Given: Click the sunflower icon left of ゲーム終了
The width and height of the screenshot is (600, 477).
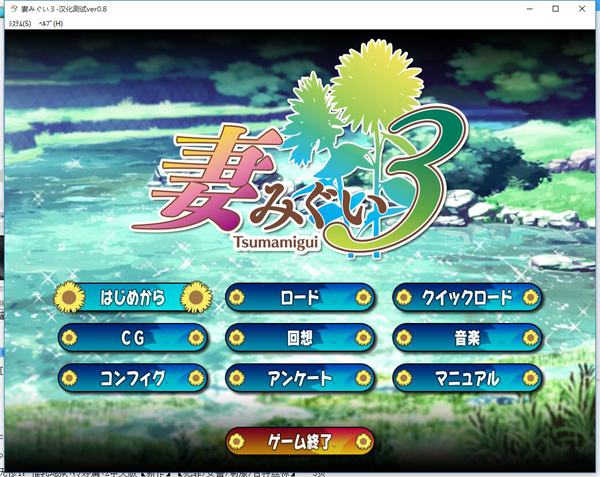Looking at the screenshot, I should point(237,441).
